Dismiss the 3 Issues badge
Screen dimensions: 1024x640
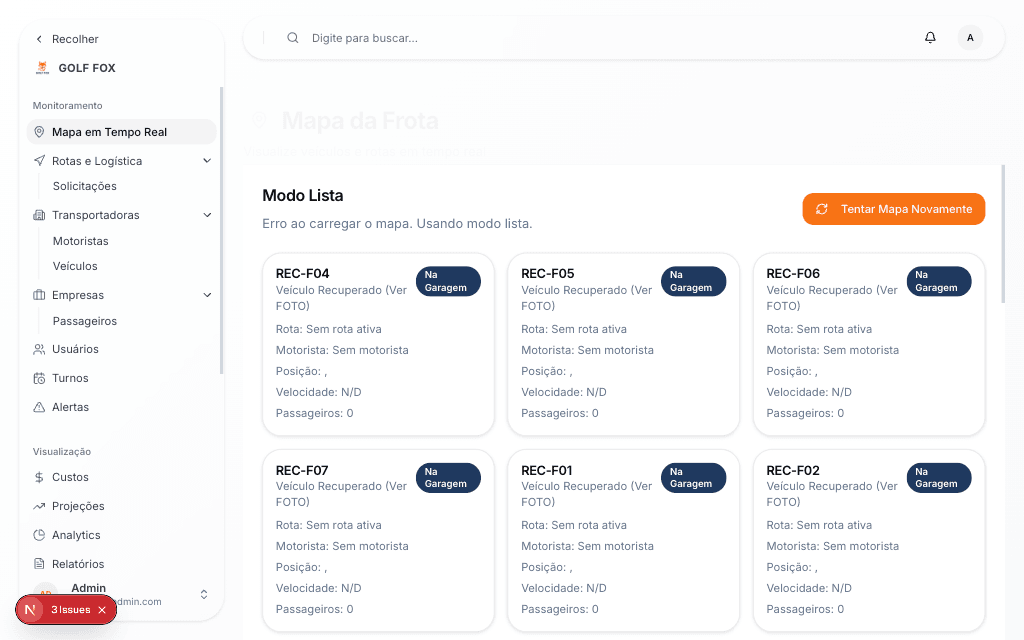click(100, 609)
